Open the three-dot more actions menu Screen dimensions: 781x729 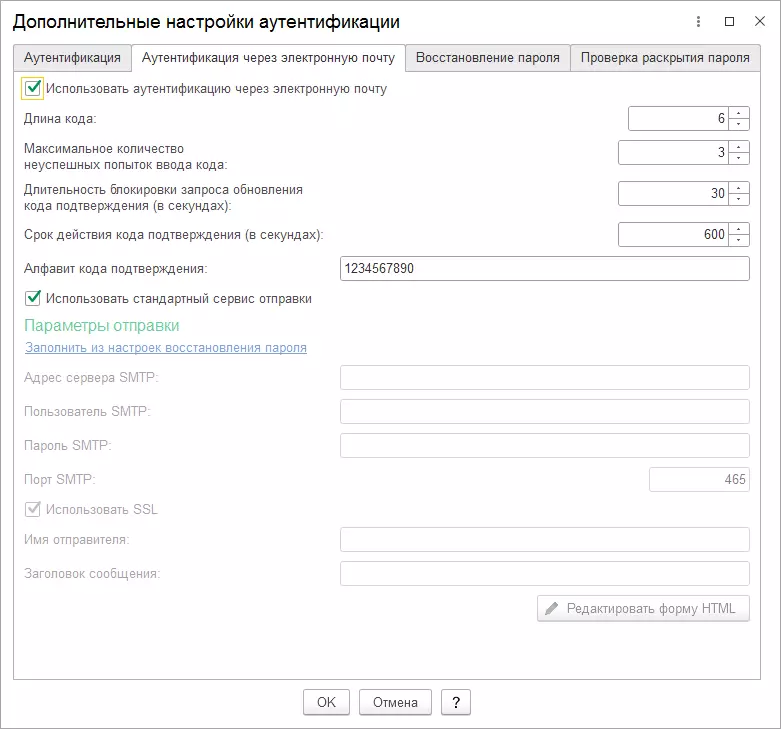pyautogui.click(x=698, y=21)
